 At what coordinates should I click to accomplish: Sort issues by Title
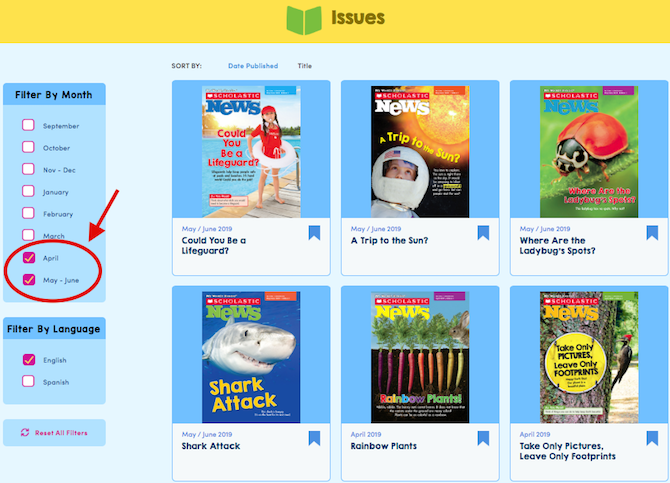tap(305, 66)
